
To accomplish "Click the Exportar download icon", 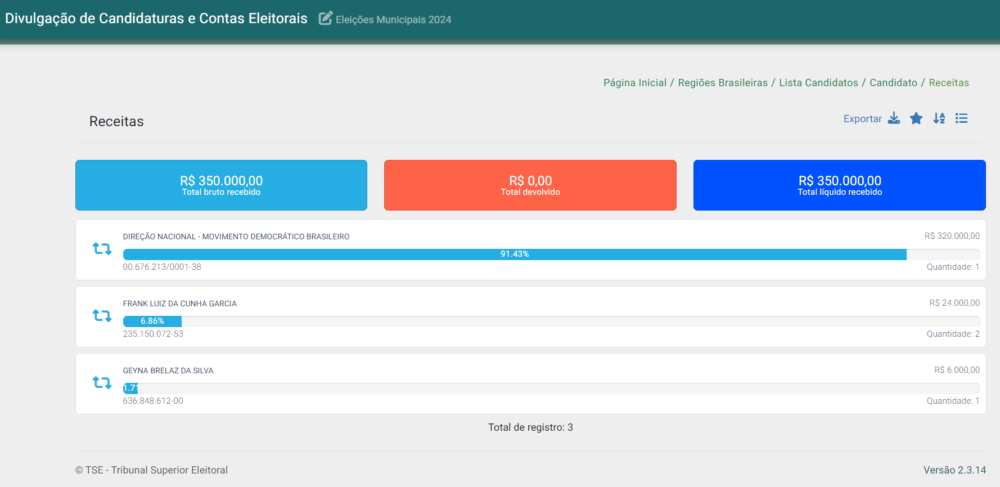I will (894, 119).
